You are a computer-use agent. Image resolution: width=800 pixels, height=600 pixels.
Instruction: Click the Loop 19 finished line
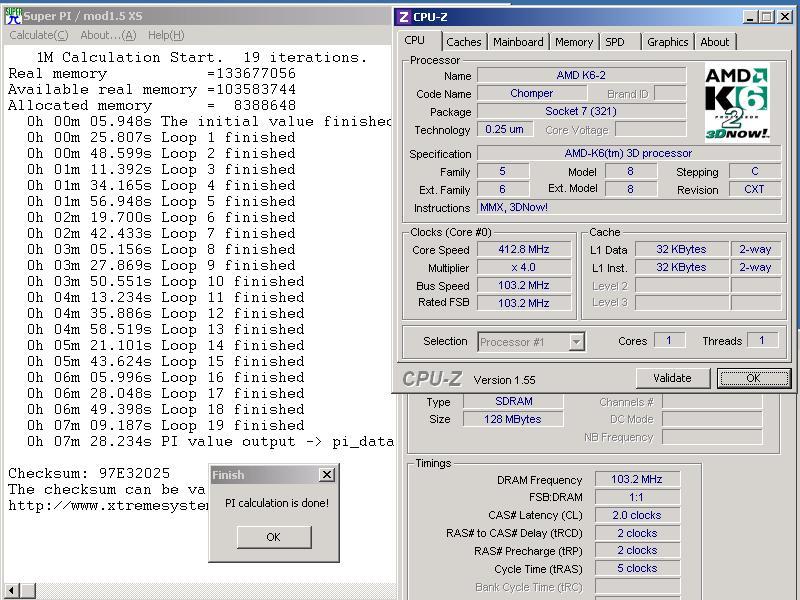(x=166, y=426)
